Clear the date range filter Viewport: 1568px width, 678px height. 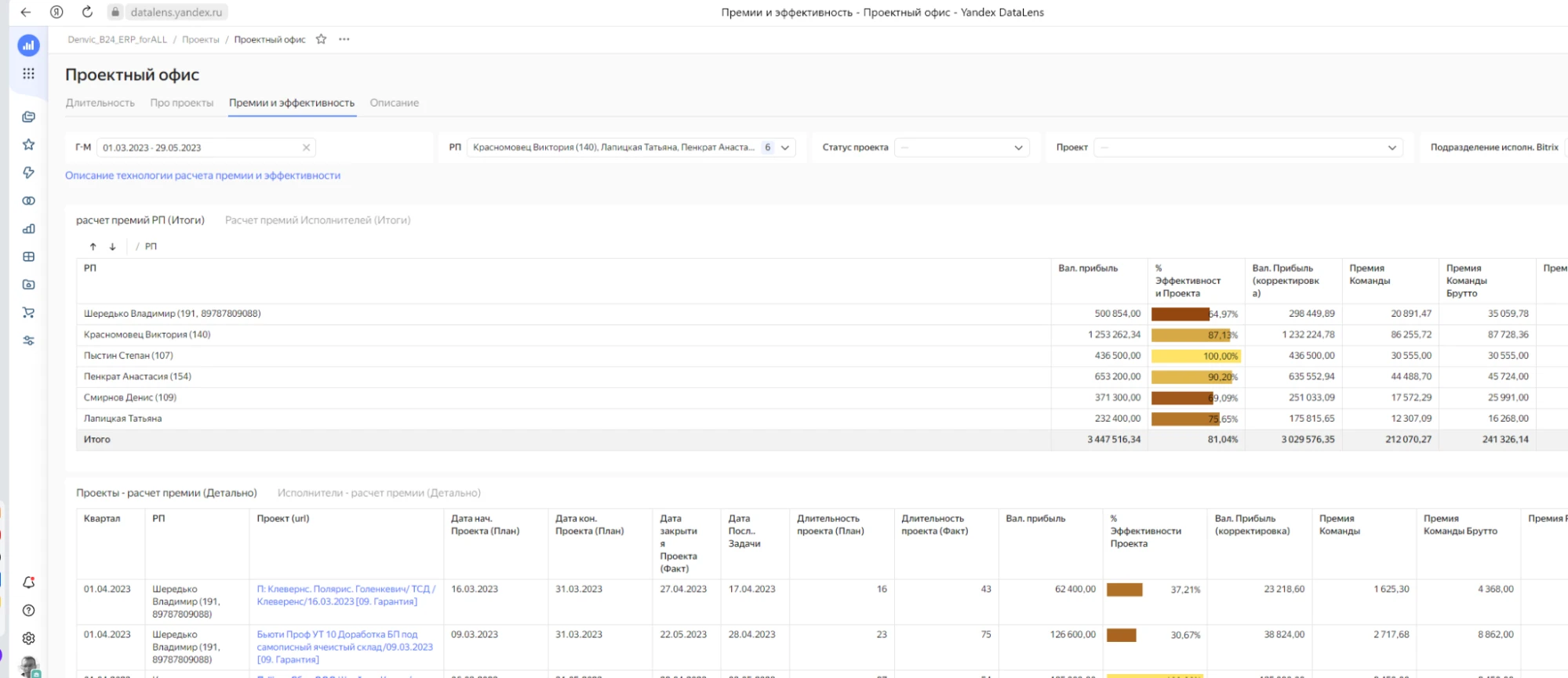point(306,147)
